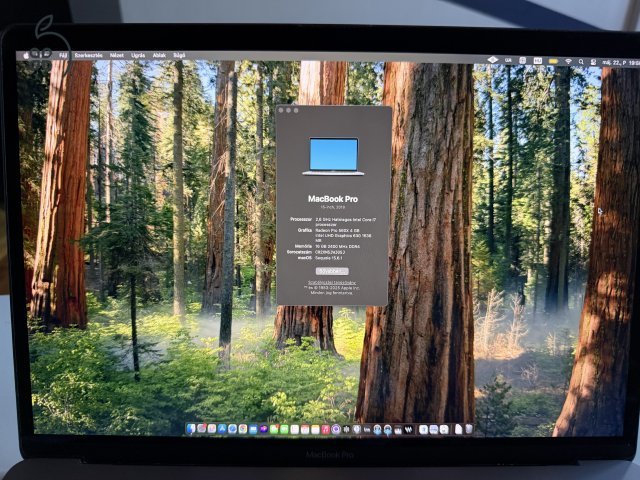Screen dimensions: 640x480
Task: Click the További infó button in About window
Action: pyautogui.click(x=332, y=271)
